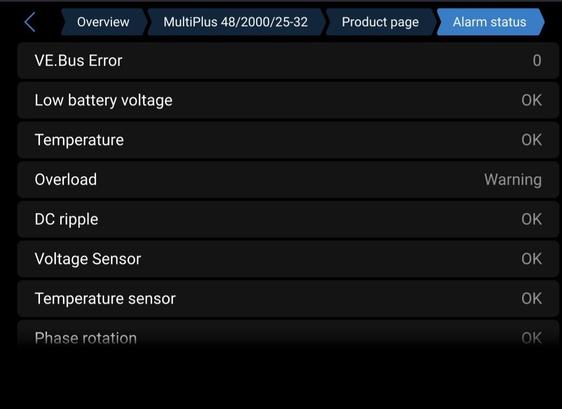Select the Temperature sensor row
Image resolution: width=562 pixels, height=409 pixels.
point(288,299)
